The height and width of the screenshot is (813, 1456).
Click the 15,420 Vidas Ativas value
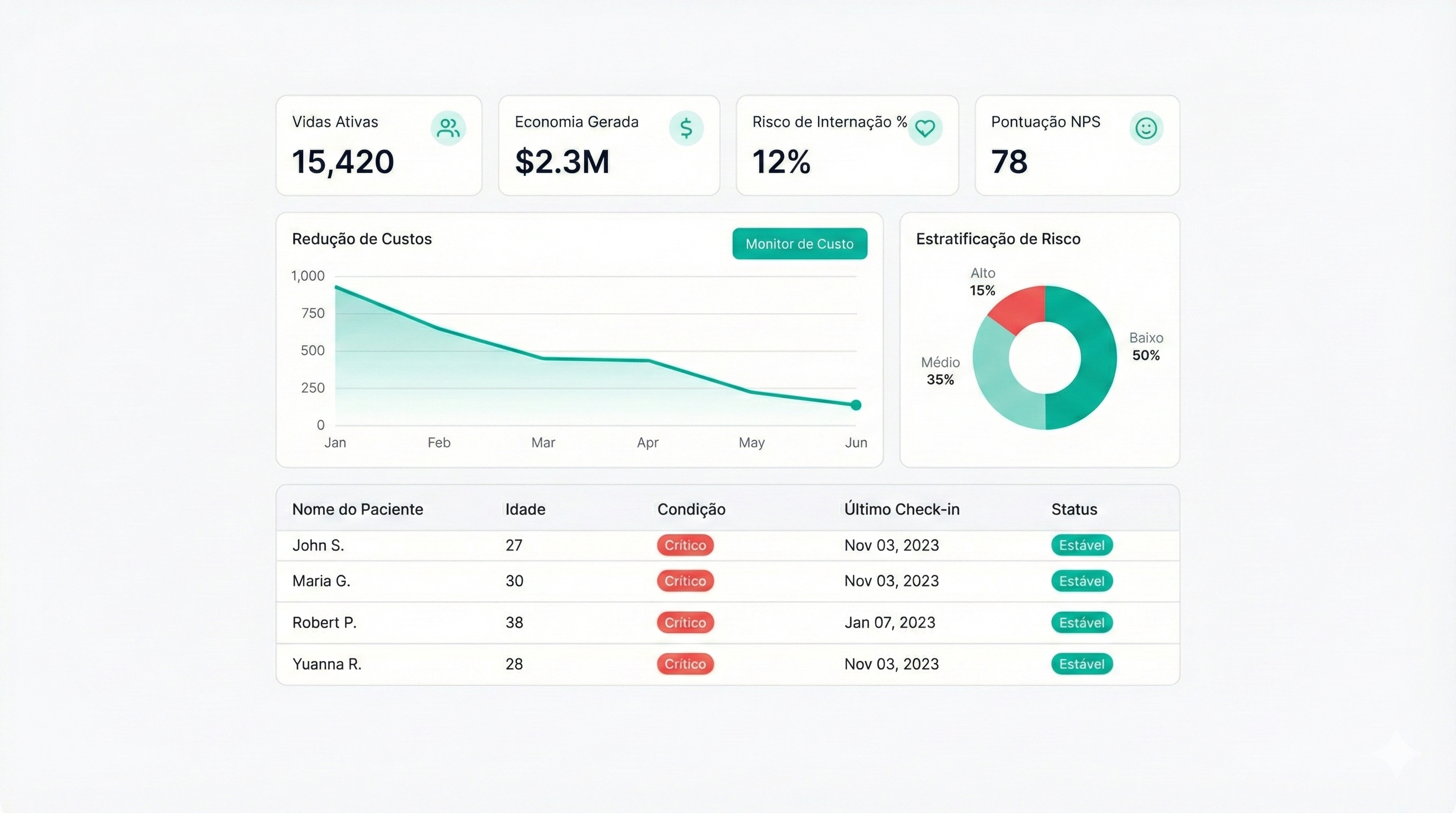[x=342, y=161]
